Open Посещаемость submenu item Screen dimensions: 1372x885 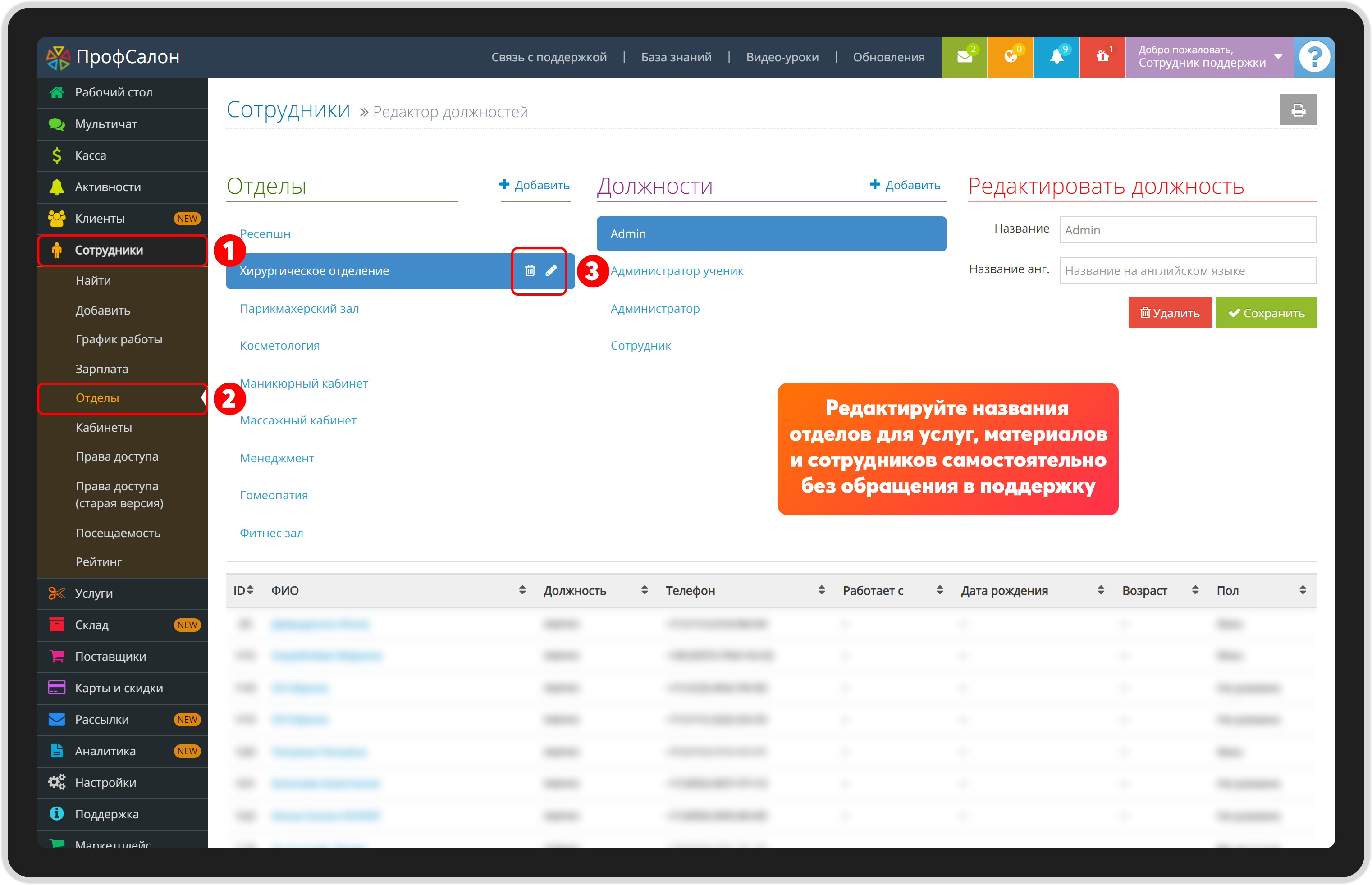118,534
